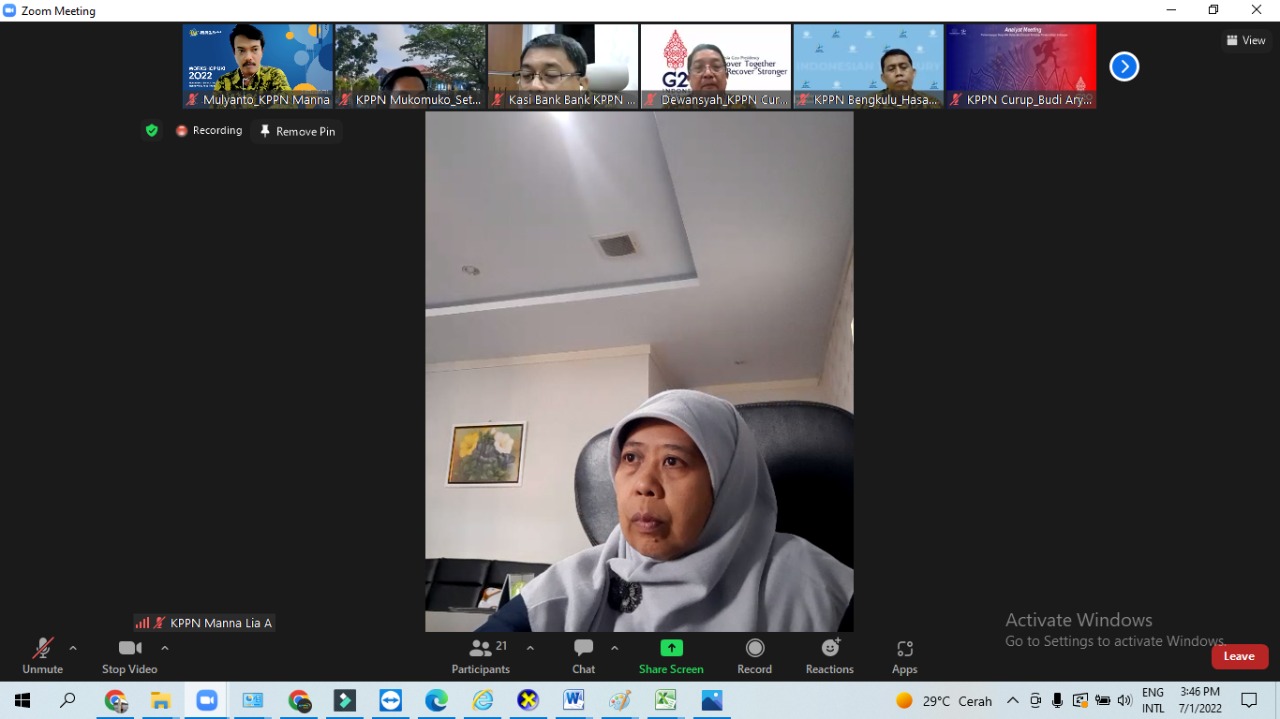Open volume control in system tray

tap(1125, 700)
